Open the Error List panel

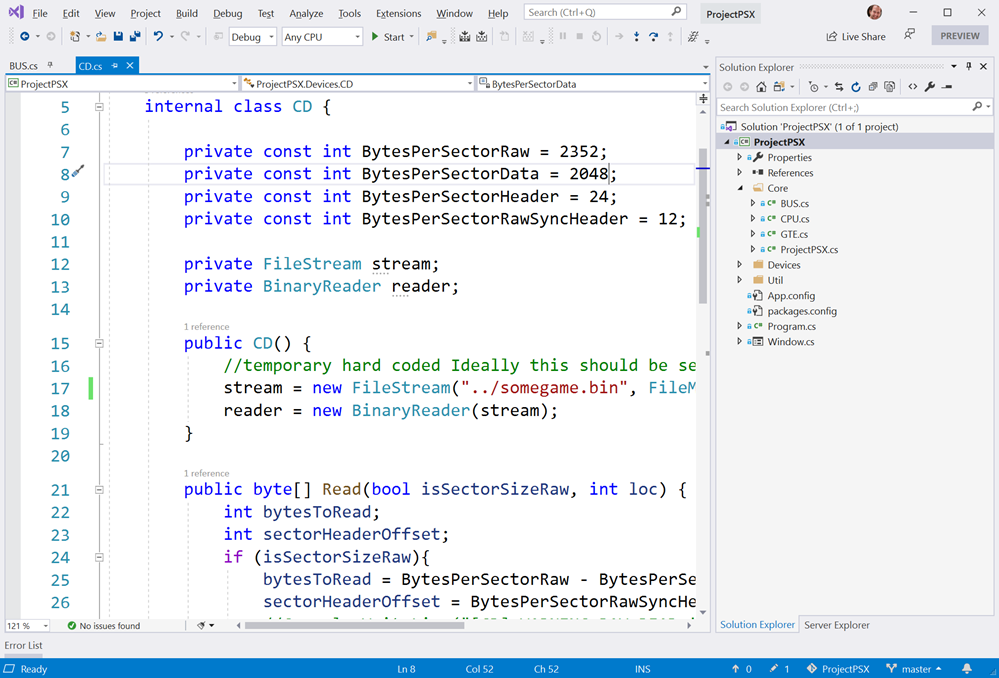click(x=24, y=645)
